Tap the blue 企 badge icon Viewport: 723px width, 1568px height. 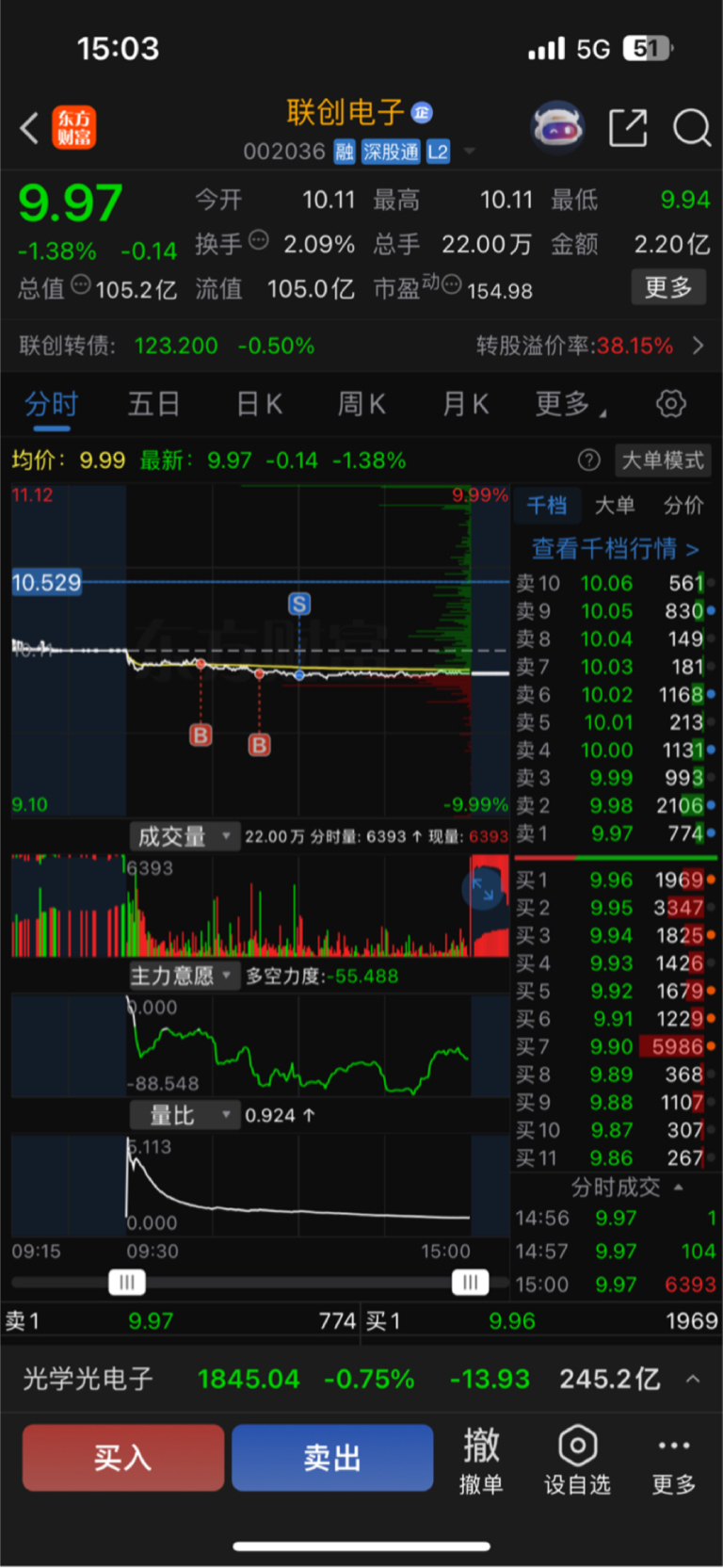click(x=422, y=112)
